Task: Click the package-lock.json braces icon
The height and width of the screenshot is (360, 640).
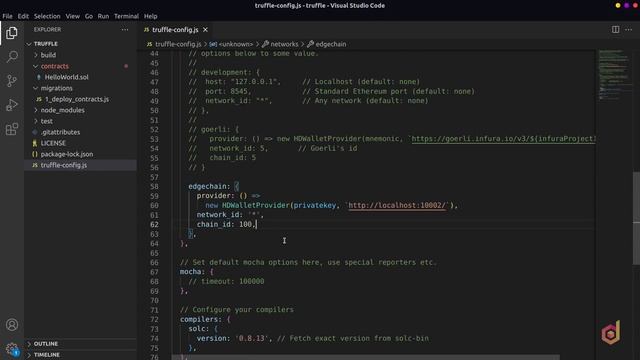Action: pos(35,154)
